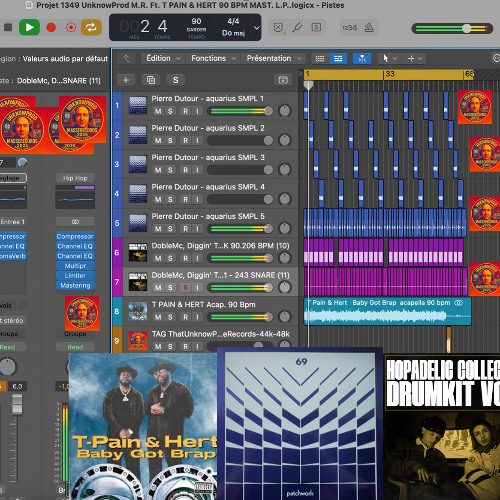This screenshot has width=500, height=500.
Task: Open the second Channel EQ plugin slot
Action: (x=75, y=256)
